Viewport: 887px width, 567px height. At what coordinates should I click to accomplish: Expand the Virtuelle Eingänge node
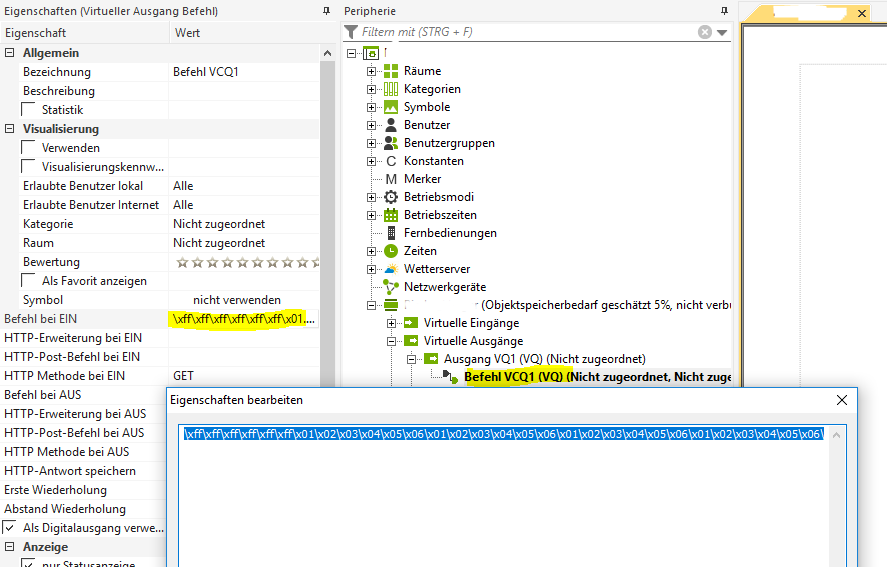[x=391, y=324]
